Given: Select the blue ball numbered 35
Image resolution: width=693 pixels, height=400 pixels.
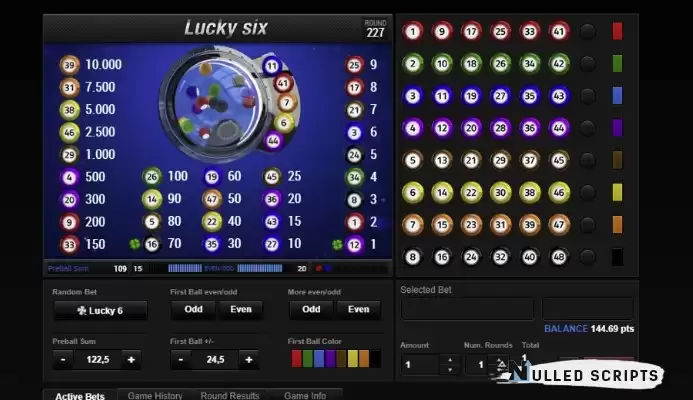Looking at the screenshot, I should [529, 96].
